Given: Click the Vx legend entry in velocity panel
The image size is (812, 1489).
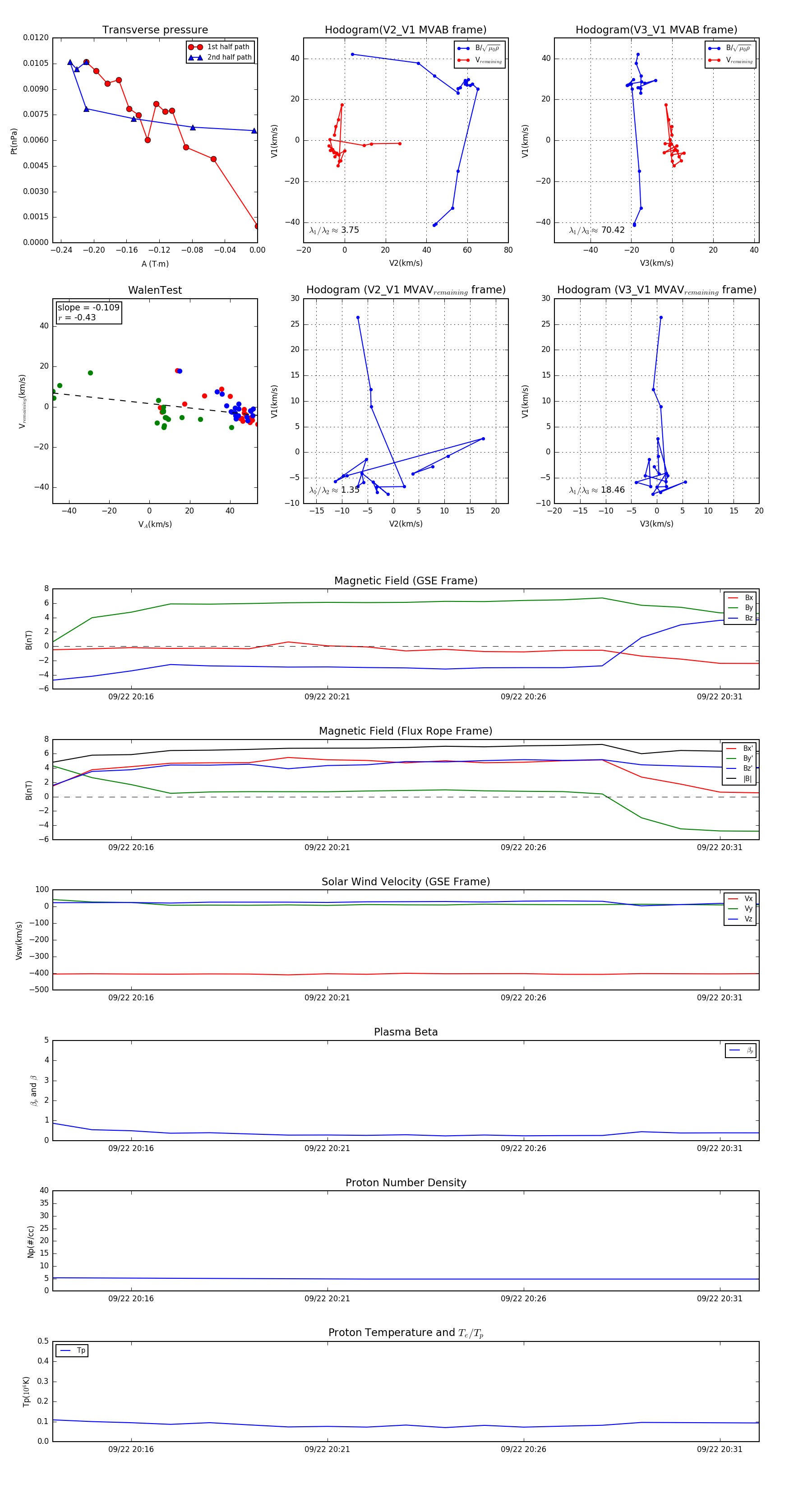Looking at the screenshot, I should pos(740,899).
